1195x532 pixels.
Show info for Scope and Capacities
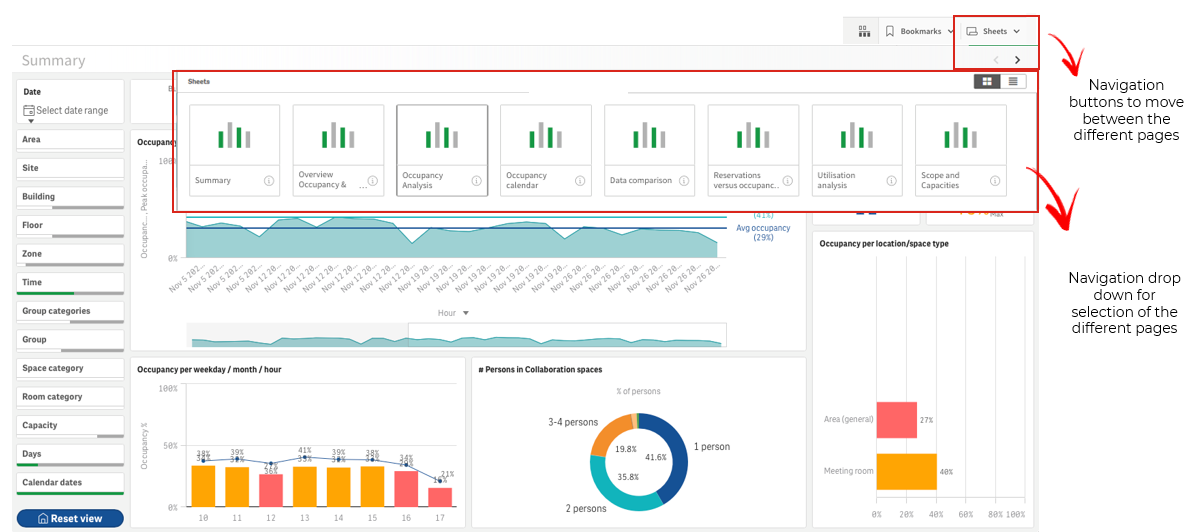coord(995,181)
